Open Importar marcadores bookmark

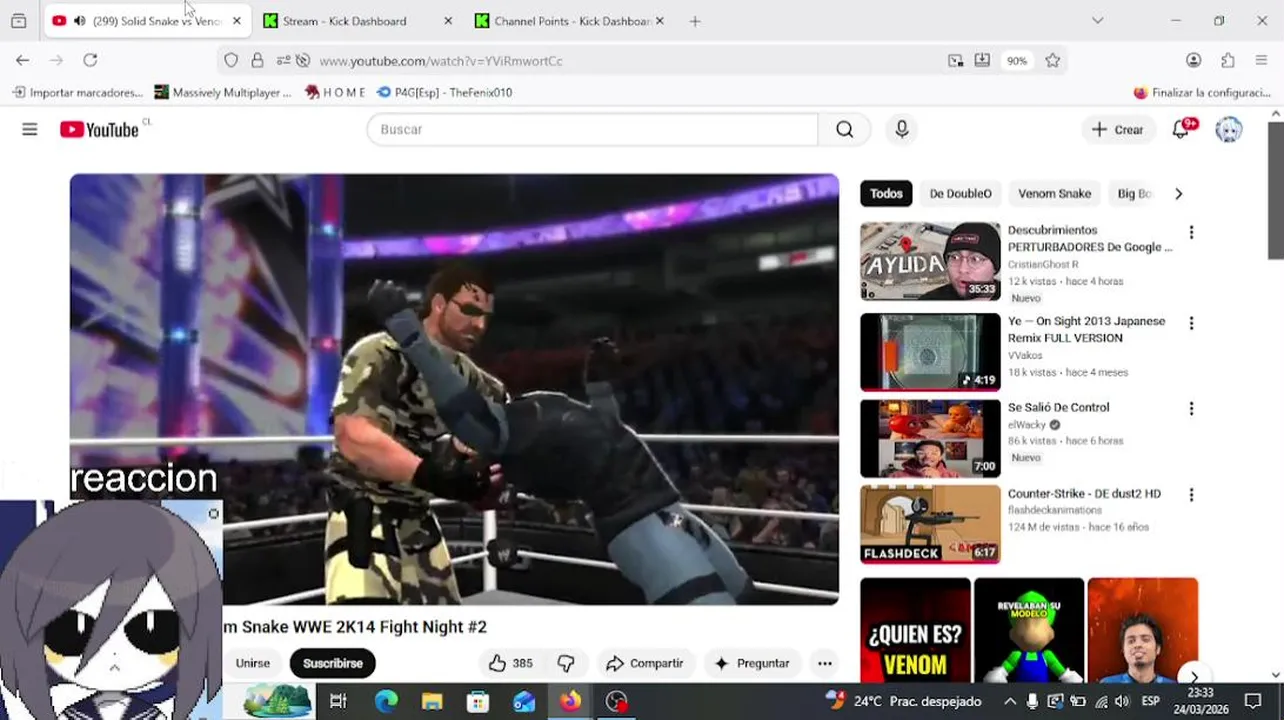coord(78,92)
